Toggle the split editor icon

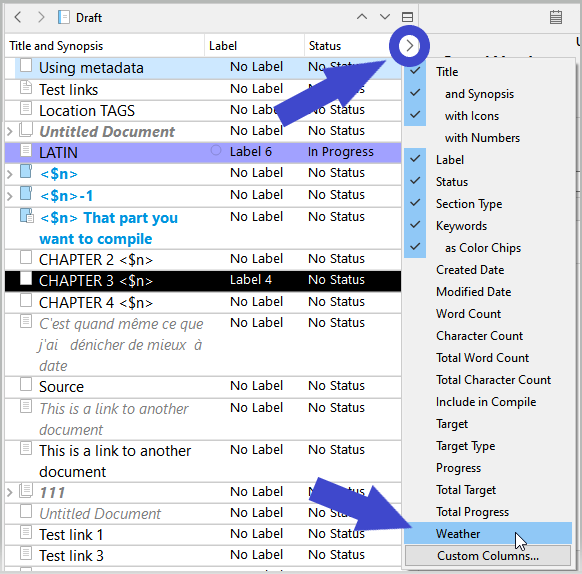click(408, 17)
